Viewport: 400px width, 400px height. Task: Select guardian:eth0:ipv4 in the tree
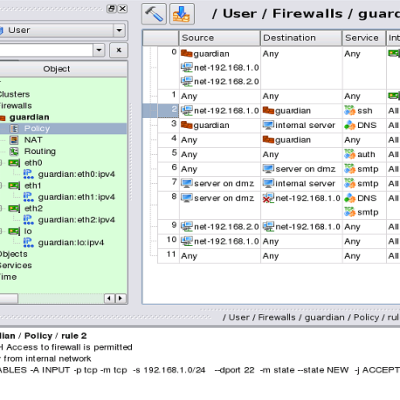[76, 174]
